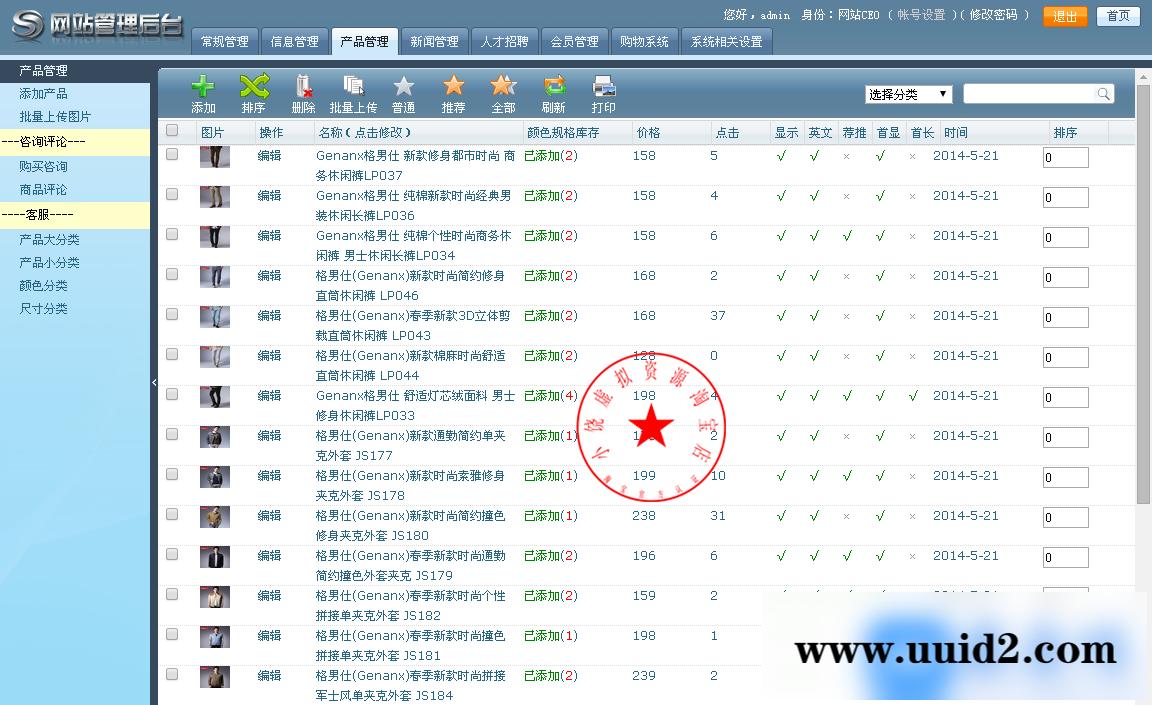Click the 刷新 refresh icon
This screenshot has width=1152, height=705.
[x=553, y=88]
